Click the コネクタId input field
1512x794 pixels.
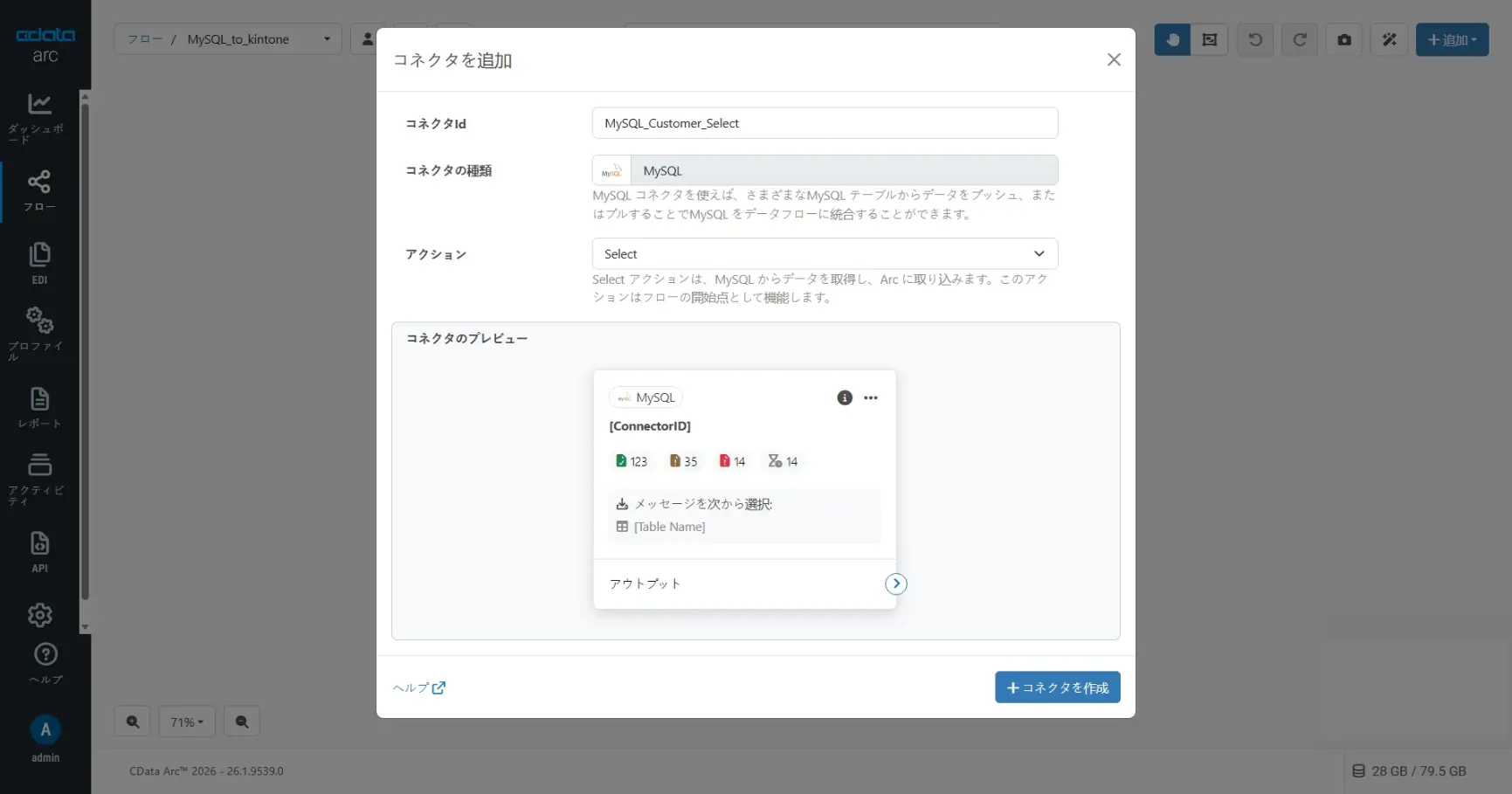825,123
